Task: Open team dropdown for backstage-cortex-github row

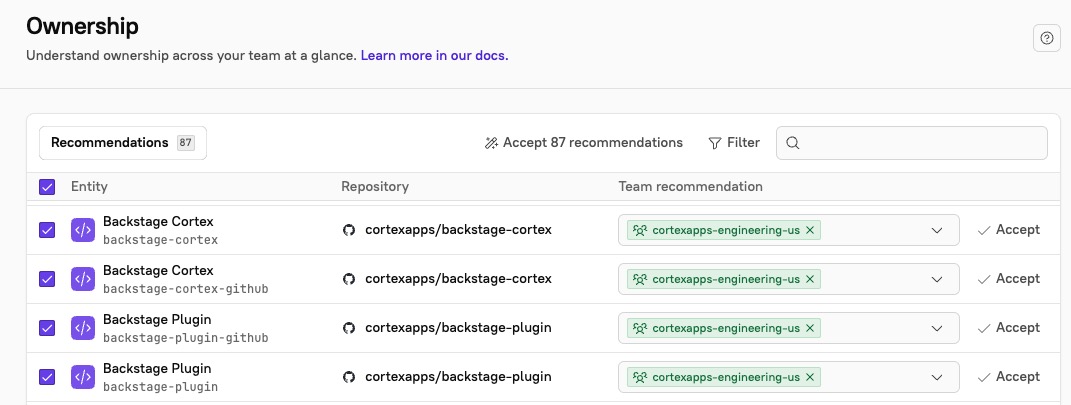Action: tap(937, 279)
